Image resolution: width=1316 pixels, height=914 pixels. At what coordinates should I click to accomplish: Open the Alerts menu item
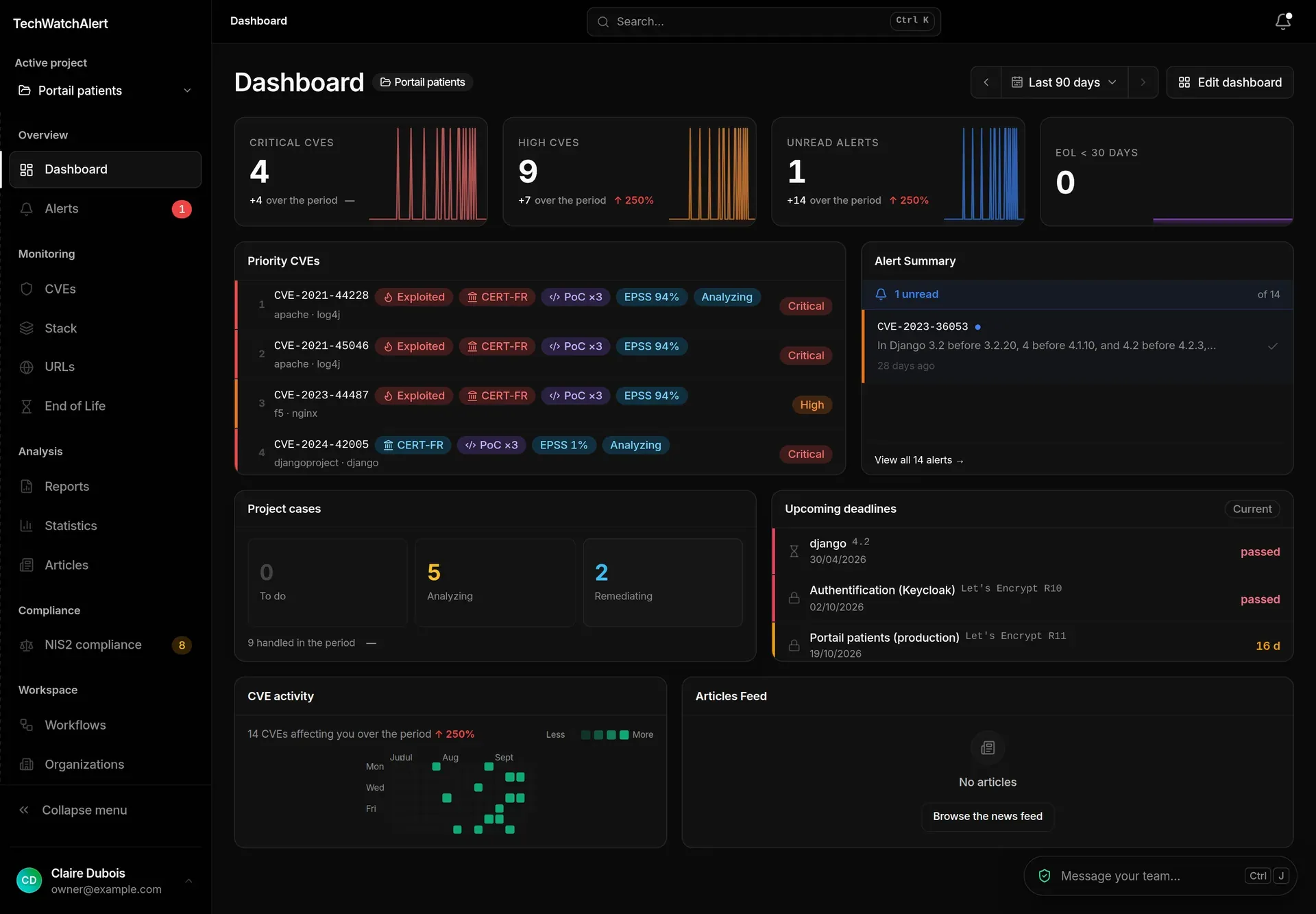click(106, 209)
